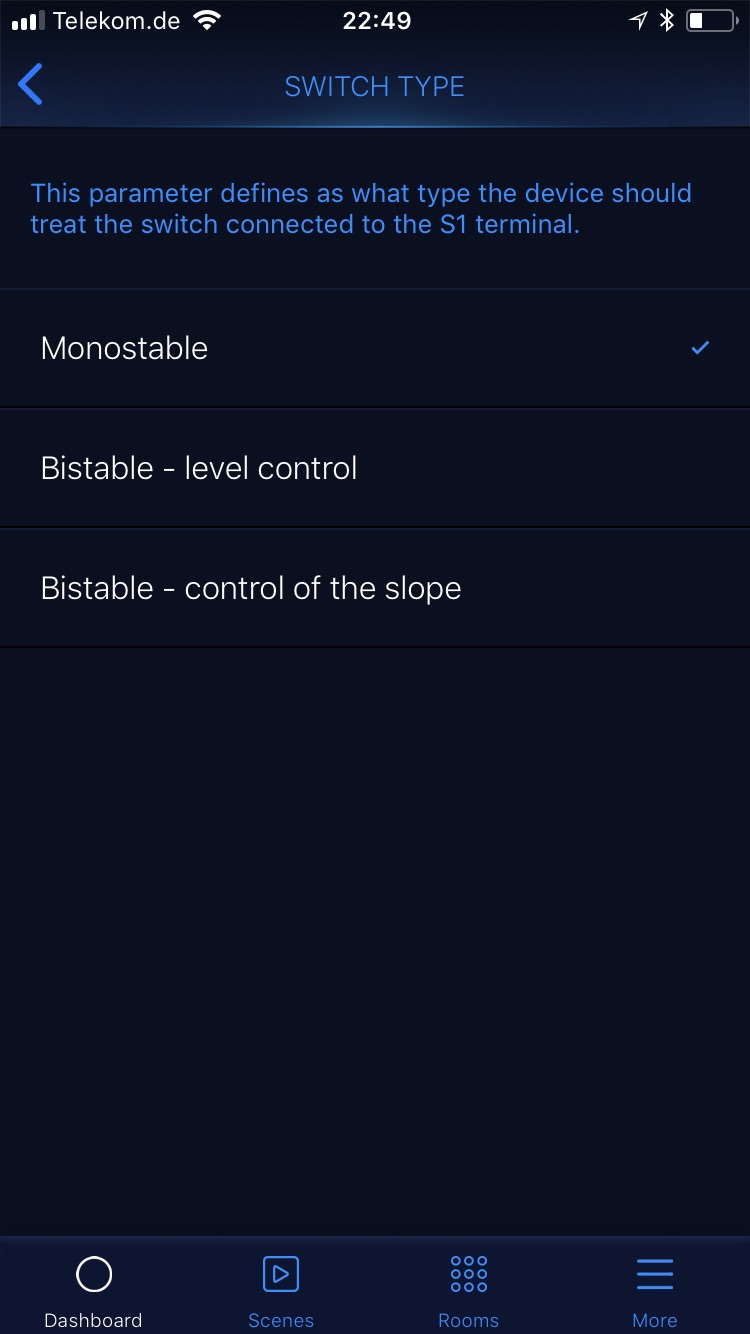Image resolution: width=750 pixels, height=1334 pixels.
Task: Go to the Rooms tab label
Action: [468, 1320]
